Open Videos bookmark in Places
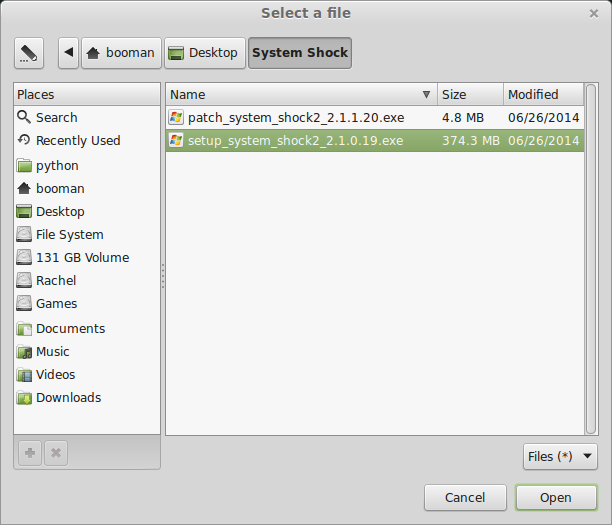 tap(87, 375)
